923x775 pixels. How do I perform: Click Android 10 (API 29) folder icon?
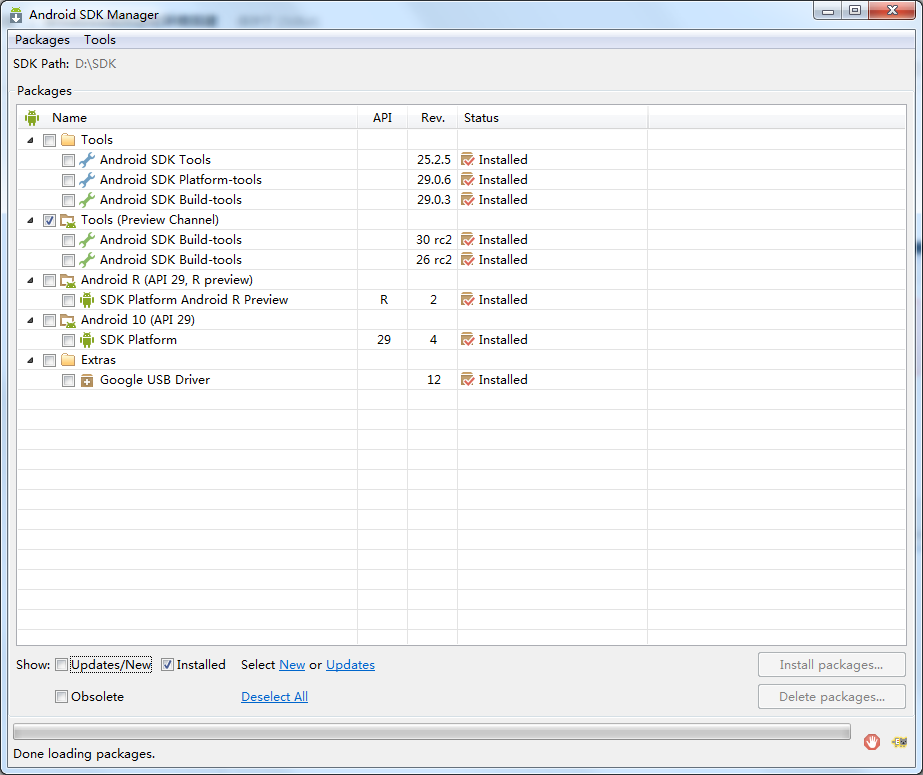[x=68, y=320]
